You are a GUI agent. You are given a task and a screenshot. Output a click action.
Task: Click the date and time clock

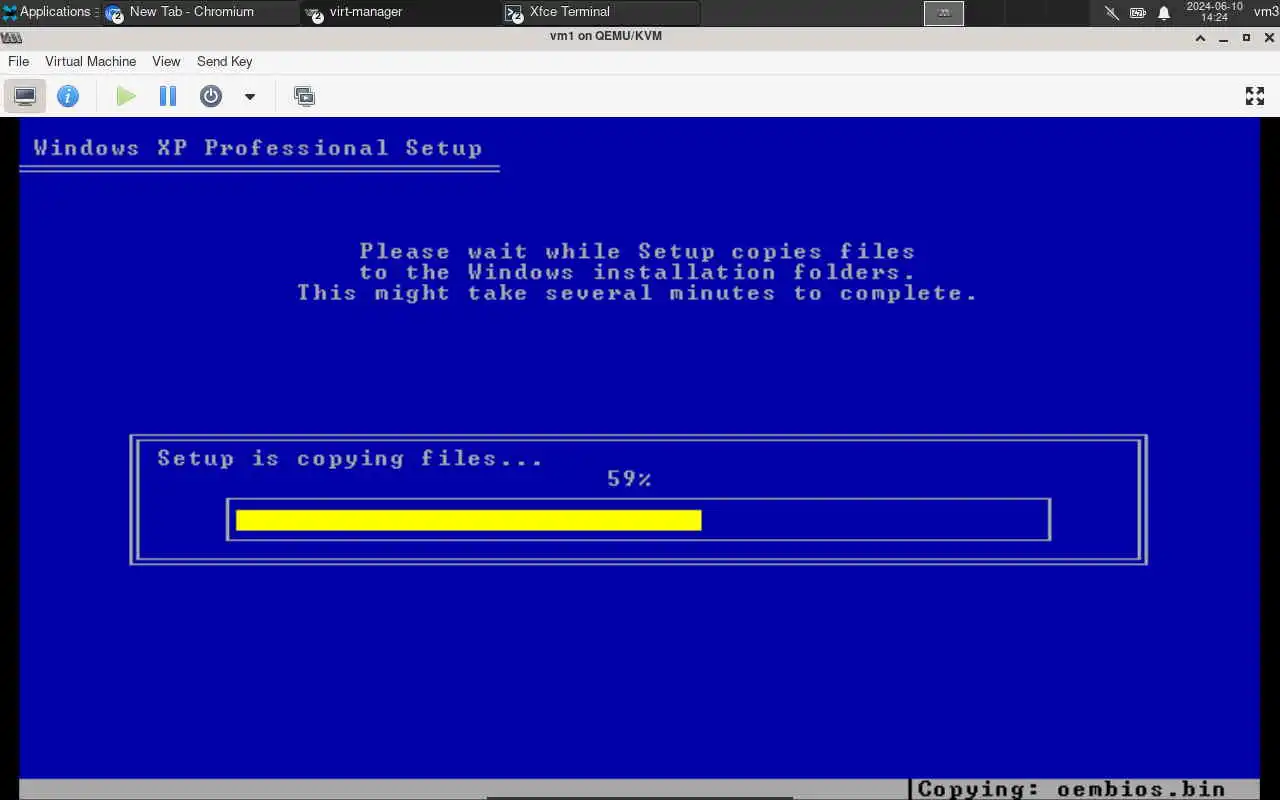[x=1214, y=12]
